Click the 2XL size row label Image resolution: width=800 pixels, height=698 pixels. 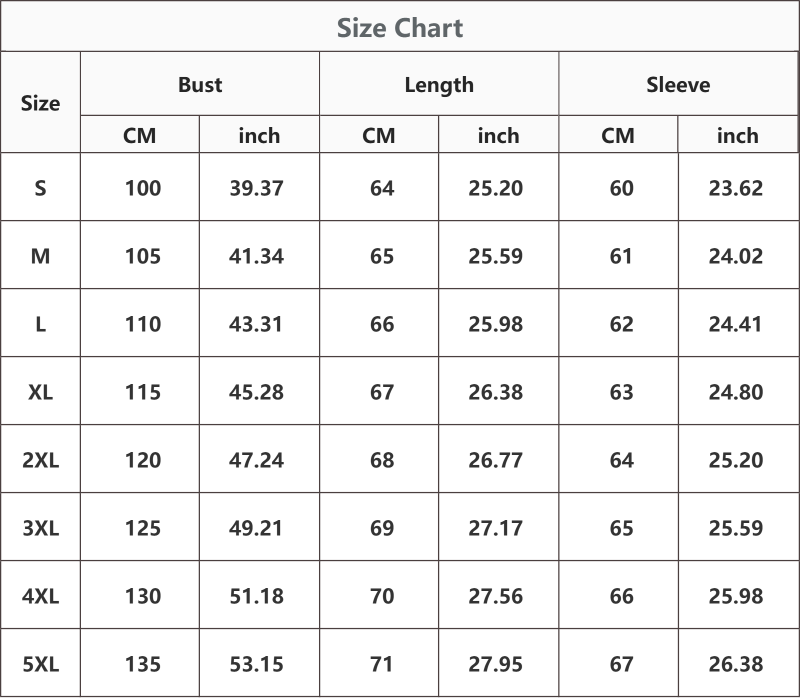click(40, 460)
